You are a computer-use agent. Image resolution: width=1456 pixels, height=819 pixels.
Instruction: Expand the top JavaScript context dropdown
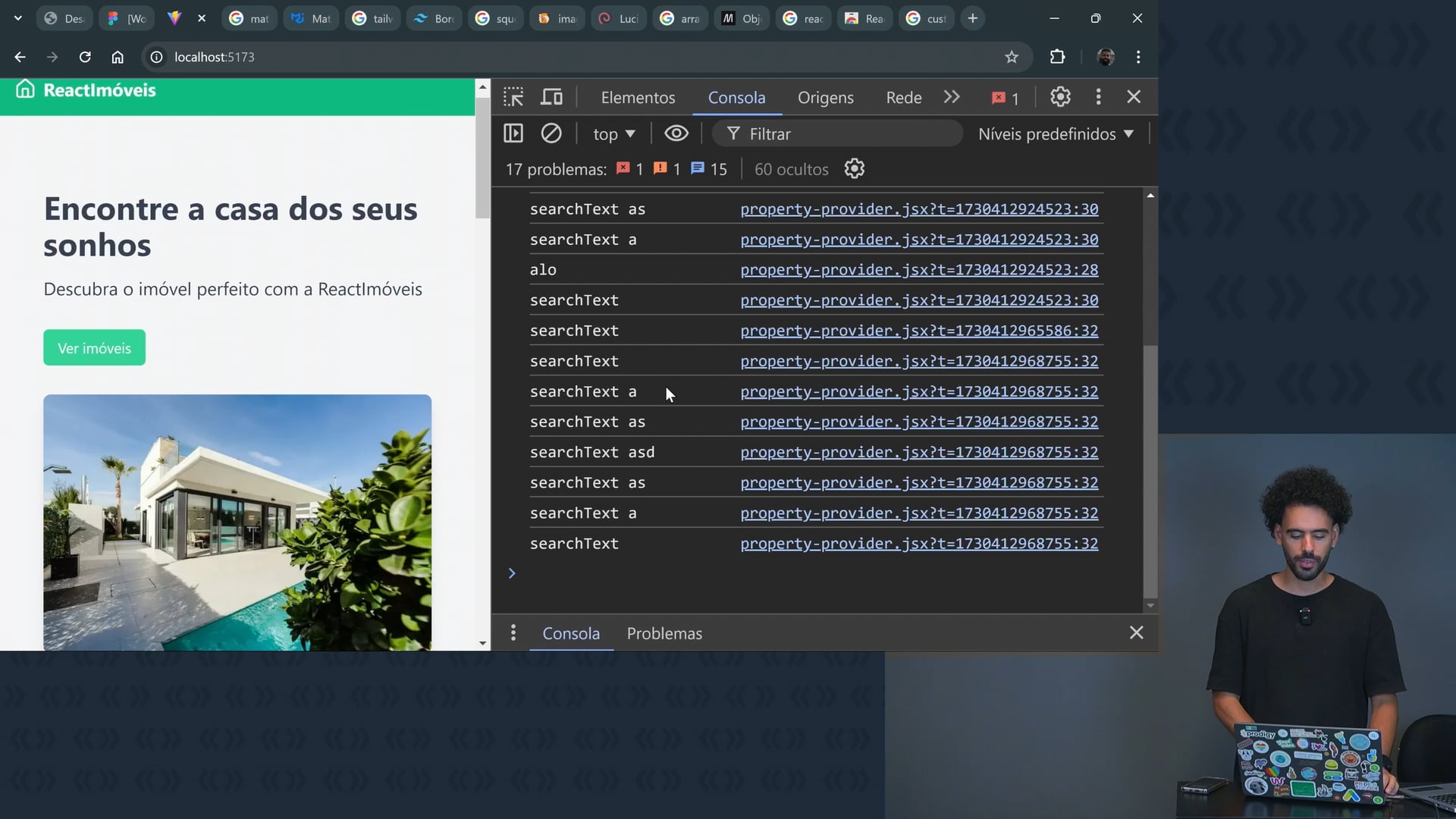click(x=613, y=134)
